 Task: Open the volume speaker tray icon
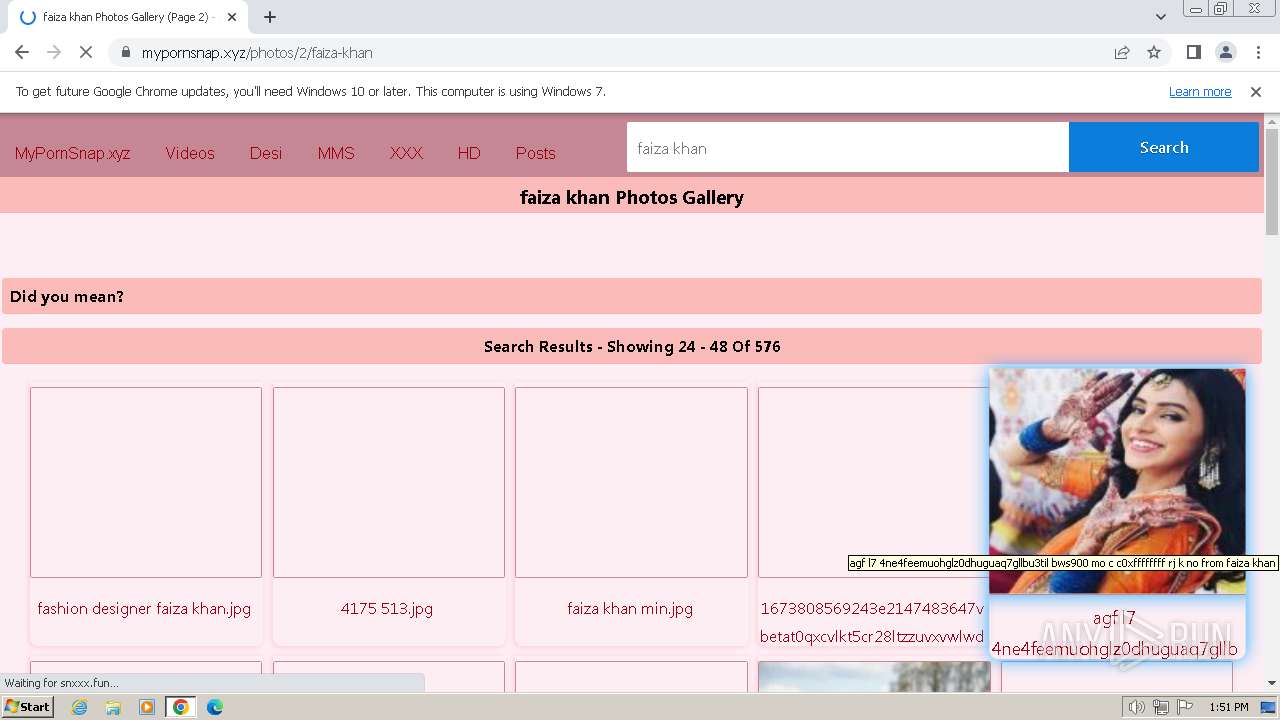pyautogui.click(x=1137, y=707)
